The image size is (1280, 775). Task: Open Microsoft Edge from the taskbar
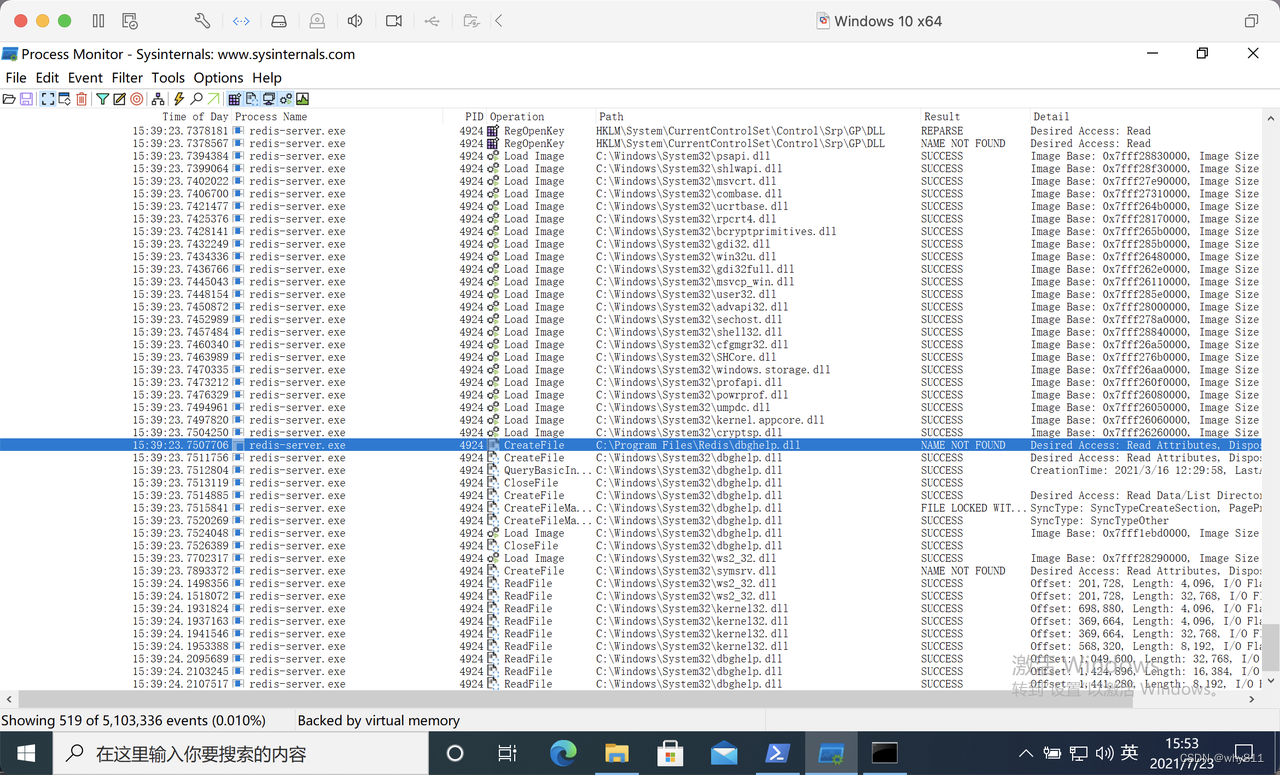pyautogui.click(x=563, y=753)
